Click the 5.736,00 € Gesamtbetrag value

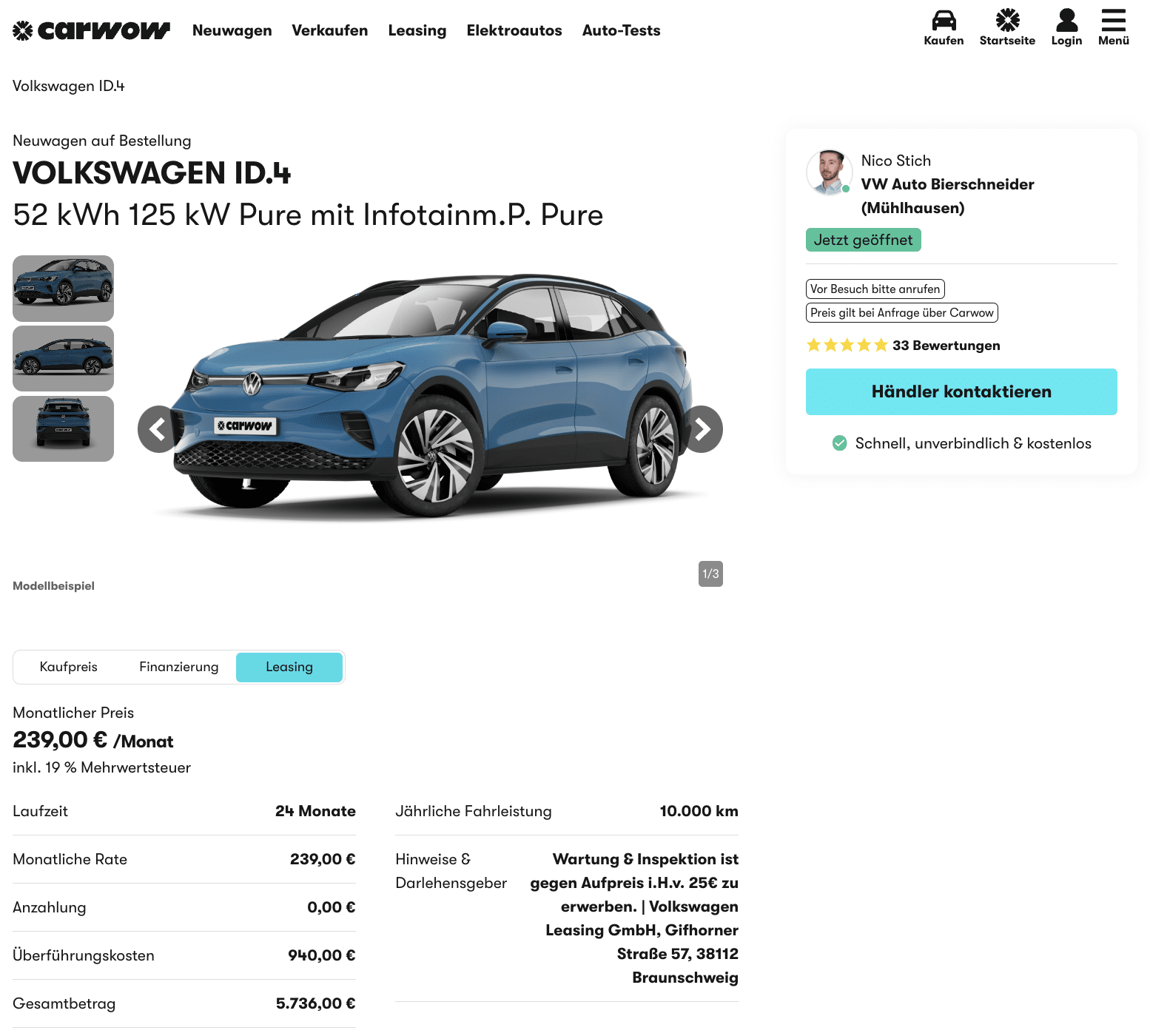click(315, 1003)
